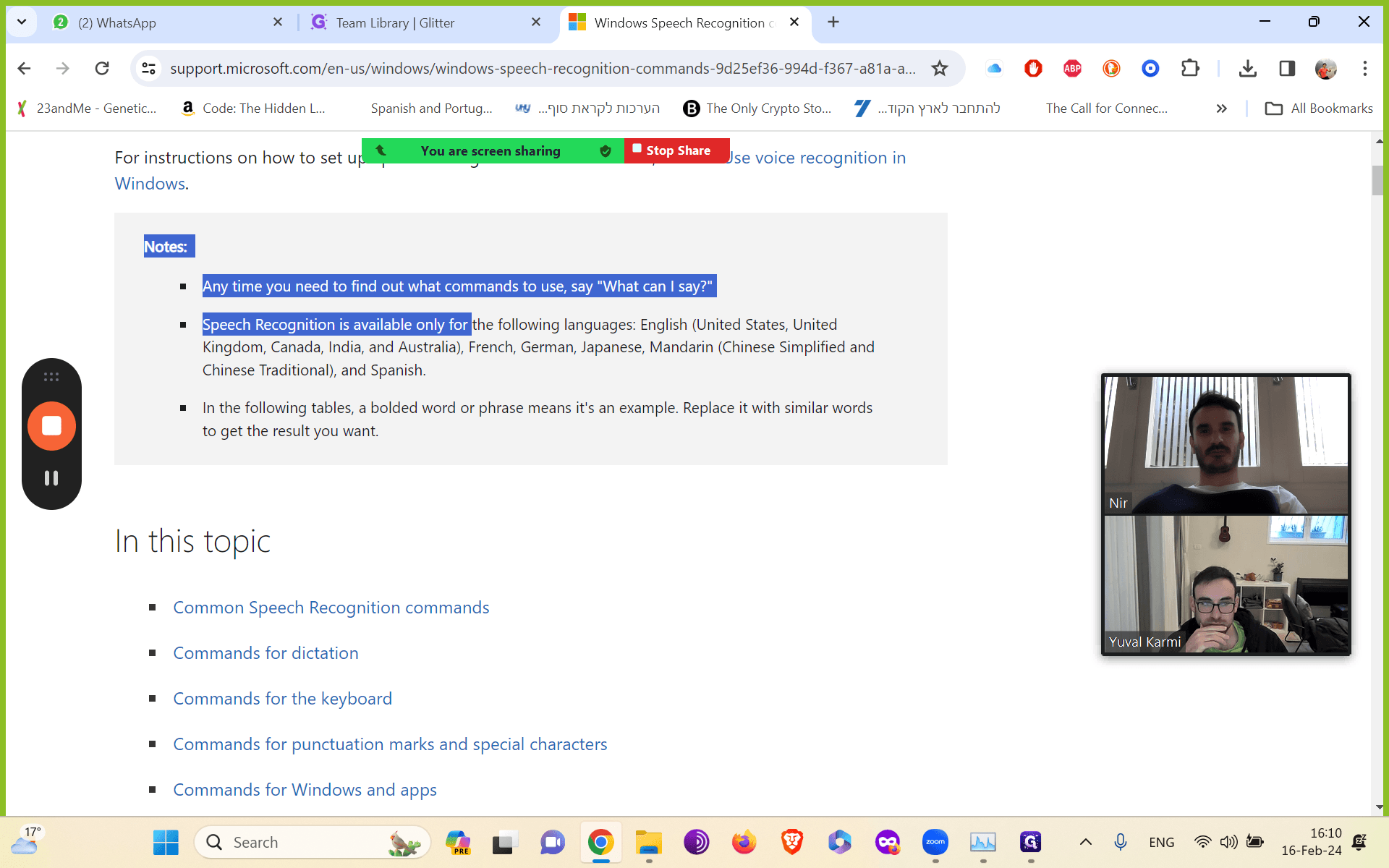Click the address bar URL
The image size is (1389, 868).
click(543, 68)
